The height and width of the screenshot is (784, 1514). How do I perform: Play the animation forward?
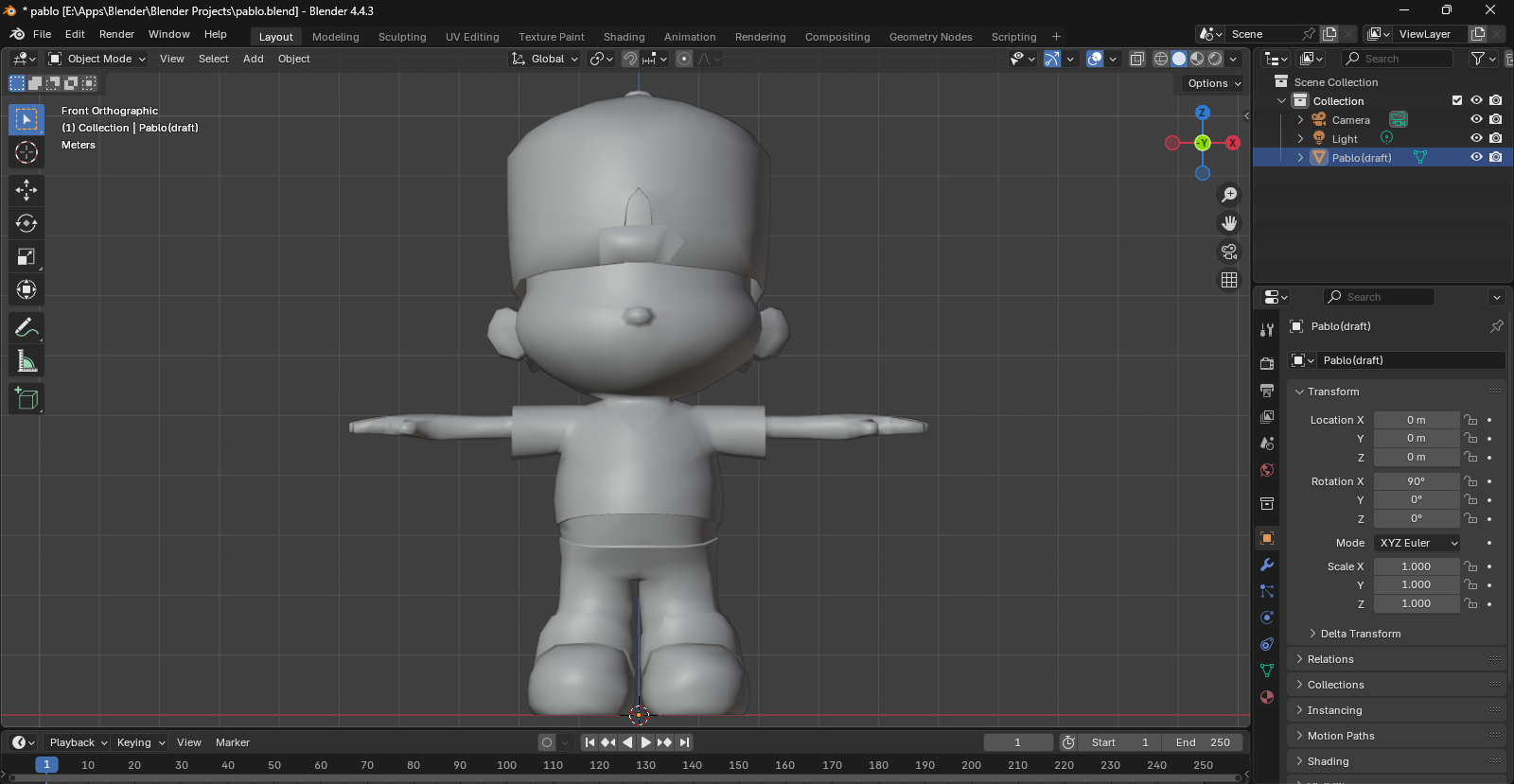pyautogui.click(x=646, y=742)
